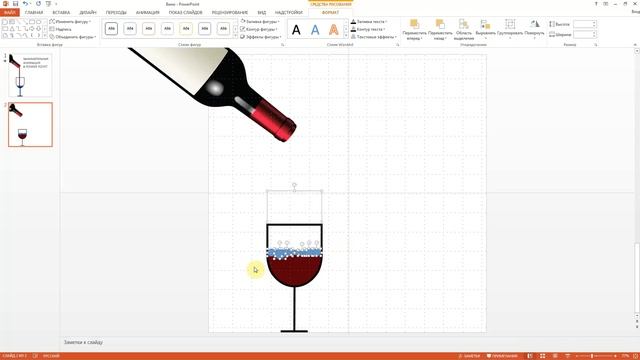The height and width of the screenshot is (360, 640).
Task: Apply the second shape style preset
Action: 130,29
